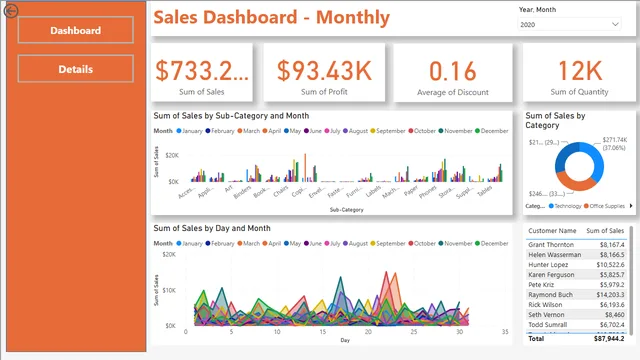Click July legend in Sub-Category chart
640x360 pixels.
[x=332, y=131]
